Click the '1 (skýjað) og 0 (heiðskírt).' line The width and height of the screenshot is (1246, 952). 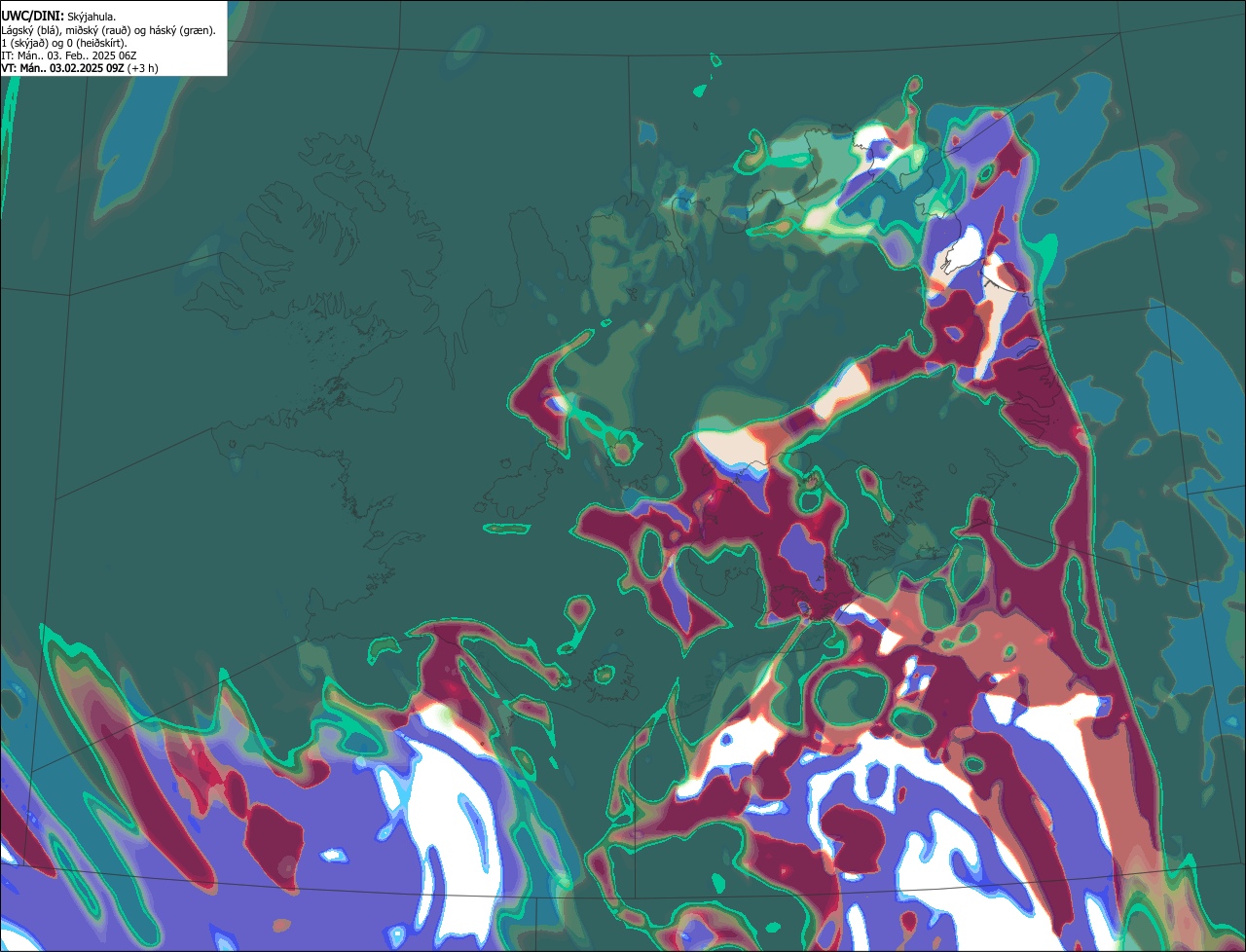pos(64,43)
